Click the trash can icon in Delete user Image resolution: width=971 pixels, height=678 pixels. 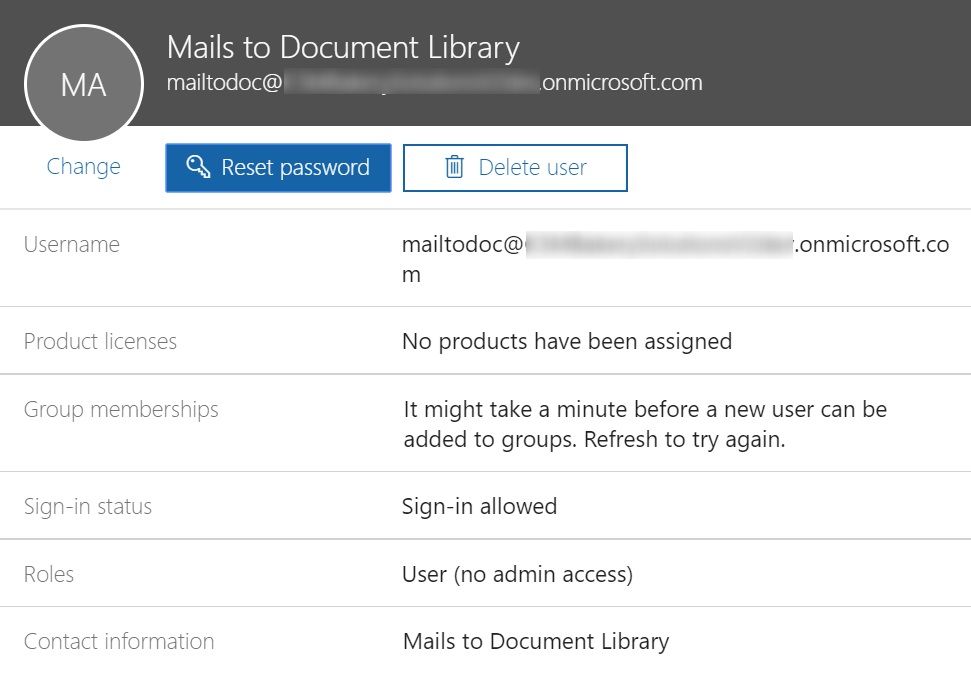point(454,167)
